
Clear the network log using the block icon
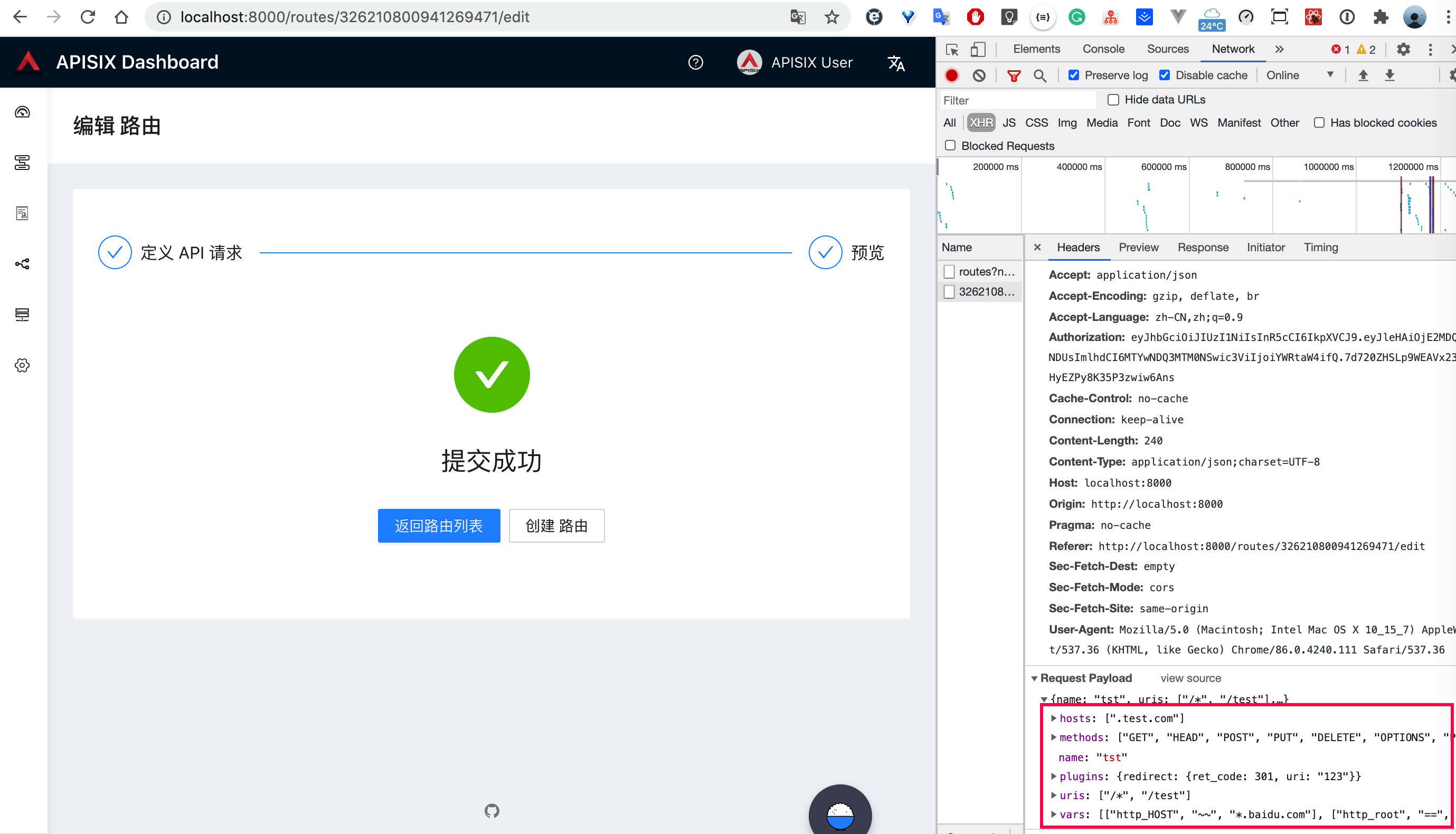pos(980,75)
